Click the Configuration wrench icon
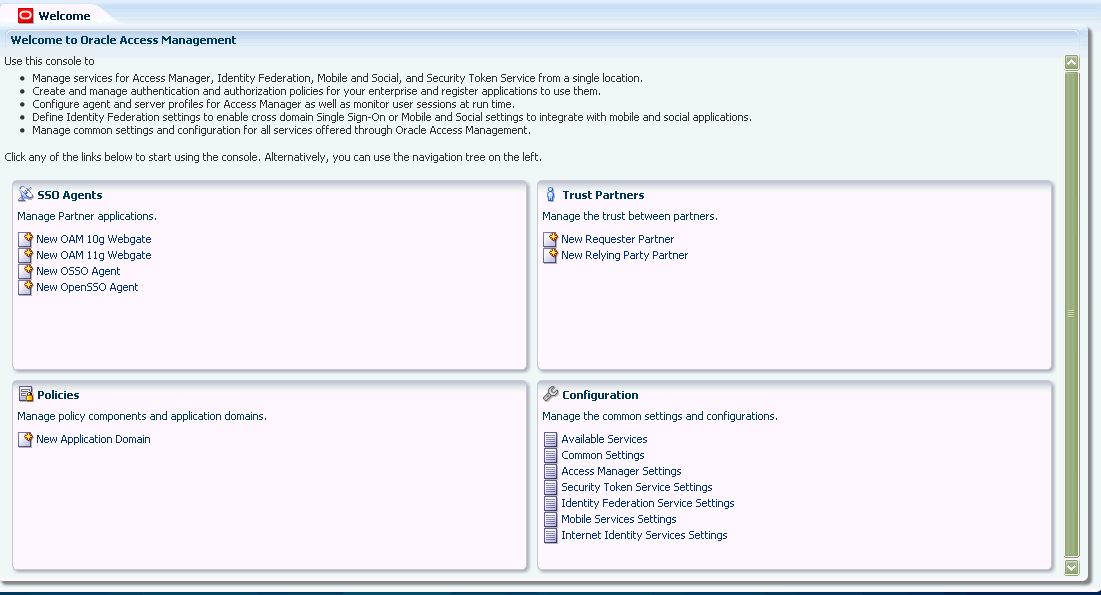1101x595 pixels. coord(550,394)
